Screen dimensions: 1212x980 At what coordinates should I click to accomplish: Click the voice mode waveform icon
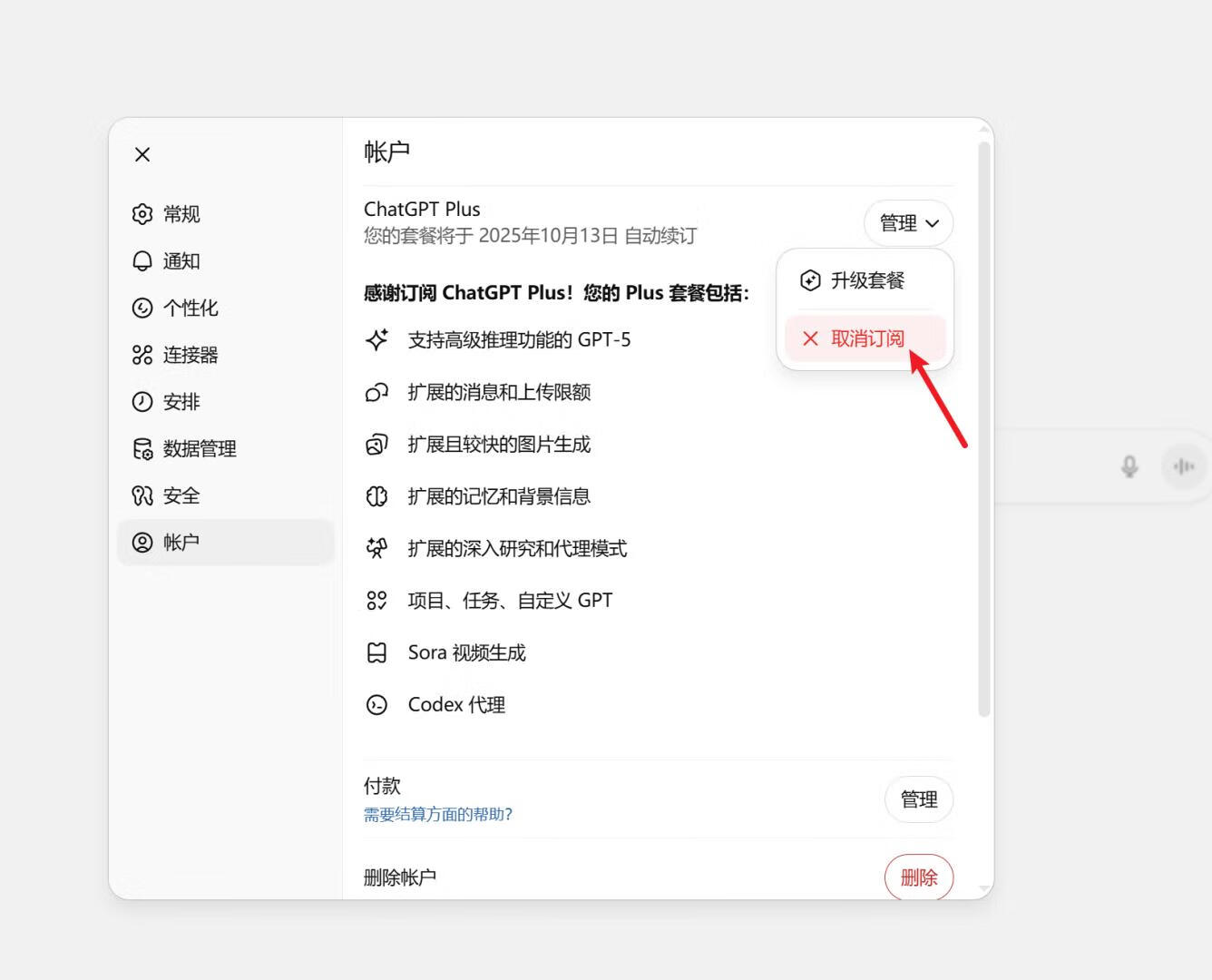point(1183,466)
